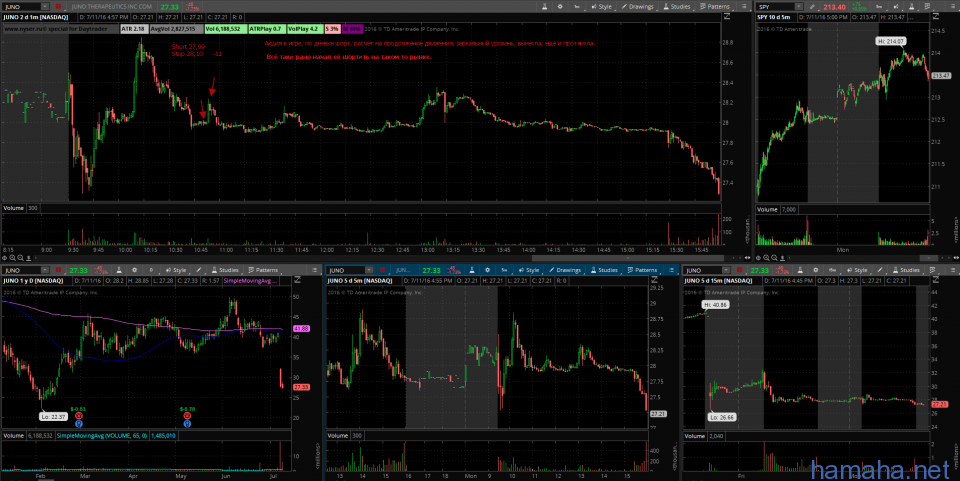Open Drawings menu in top main chart
The image size is (960, 481).
[x=637, y=7]
